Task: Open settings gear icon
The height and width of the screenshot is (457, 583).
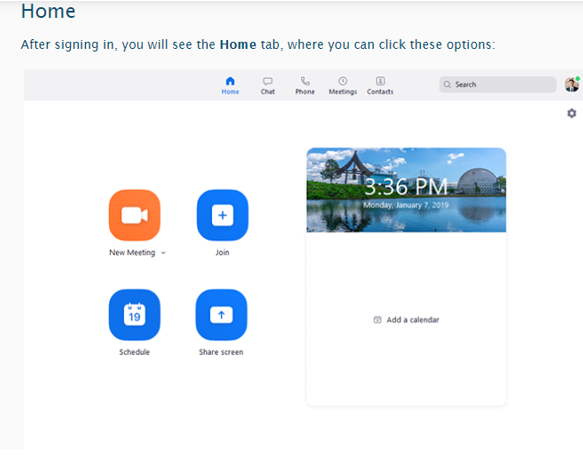Action: click(571, 113)
